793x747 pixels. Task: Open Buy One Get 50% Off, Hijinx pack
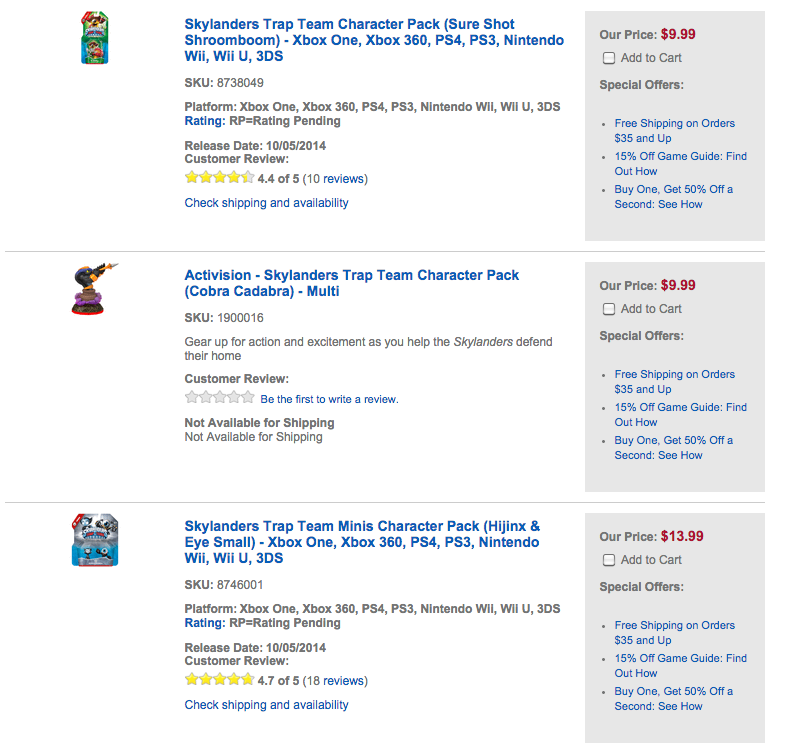click(x=673, y=699)
